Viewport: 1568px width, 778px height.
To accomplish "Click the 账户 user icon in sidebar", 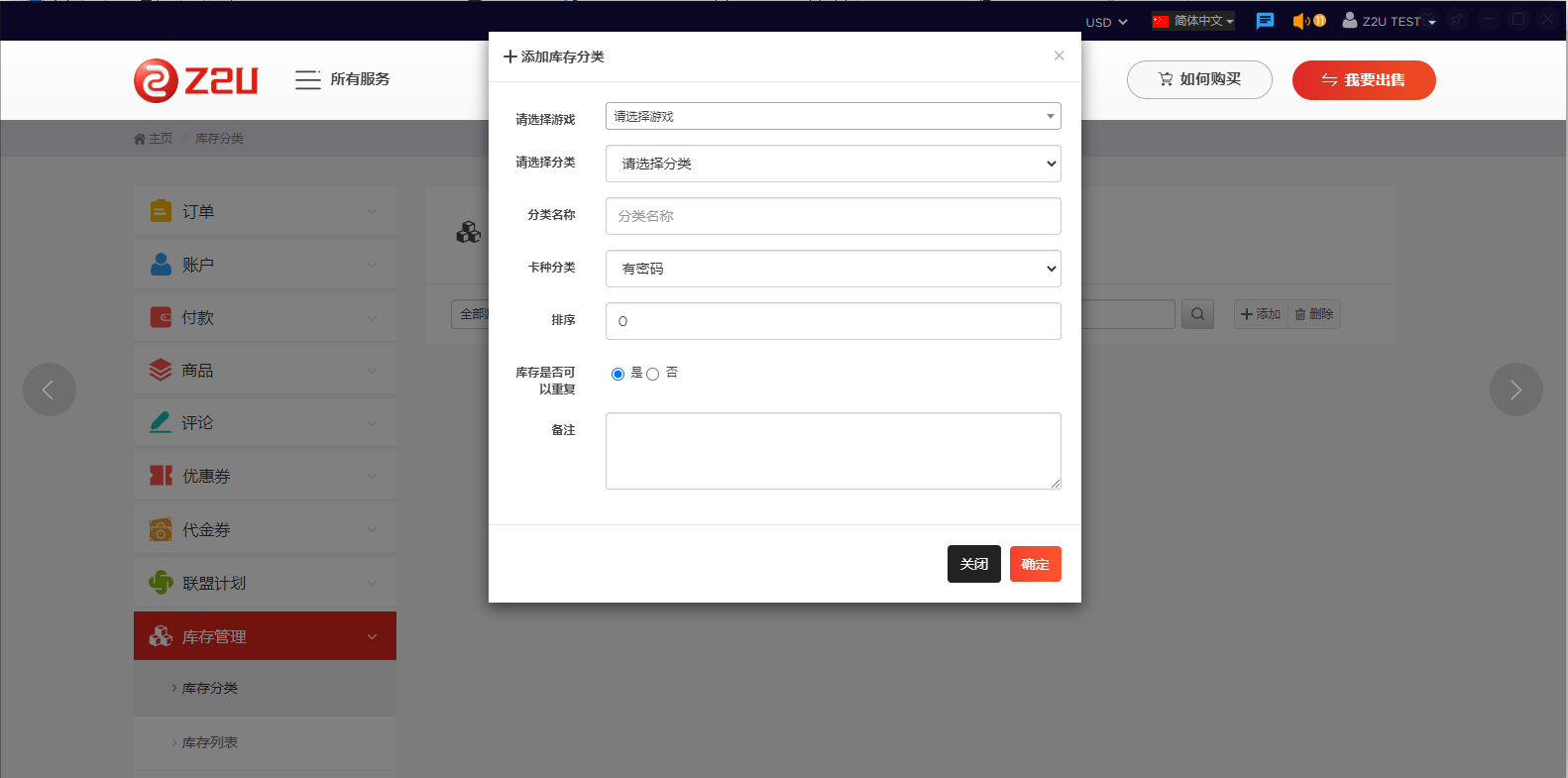I will click(161, 265).
